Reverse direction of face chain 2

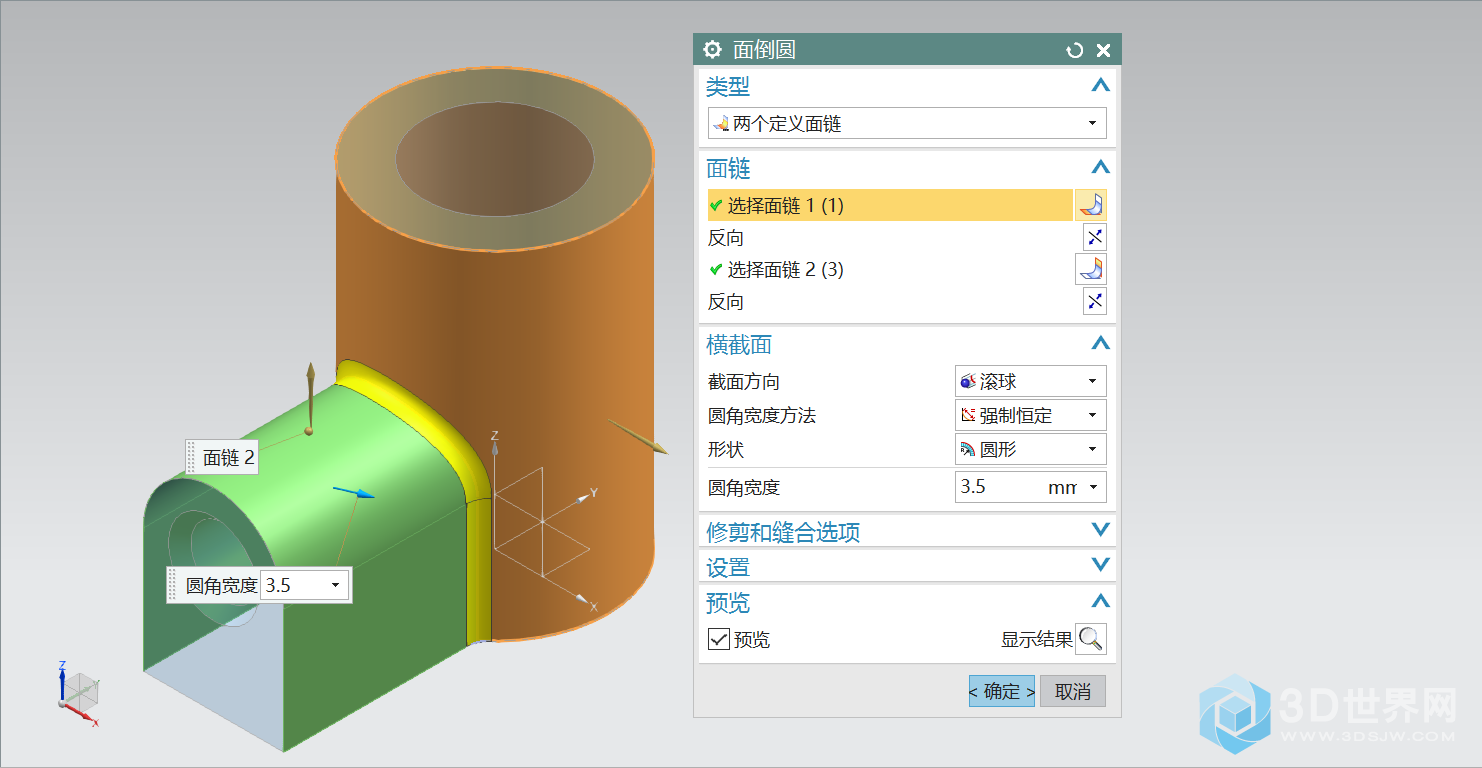click(x=1095, y=301)
